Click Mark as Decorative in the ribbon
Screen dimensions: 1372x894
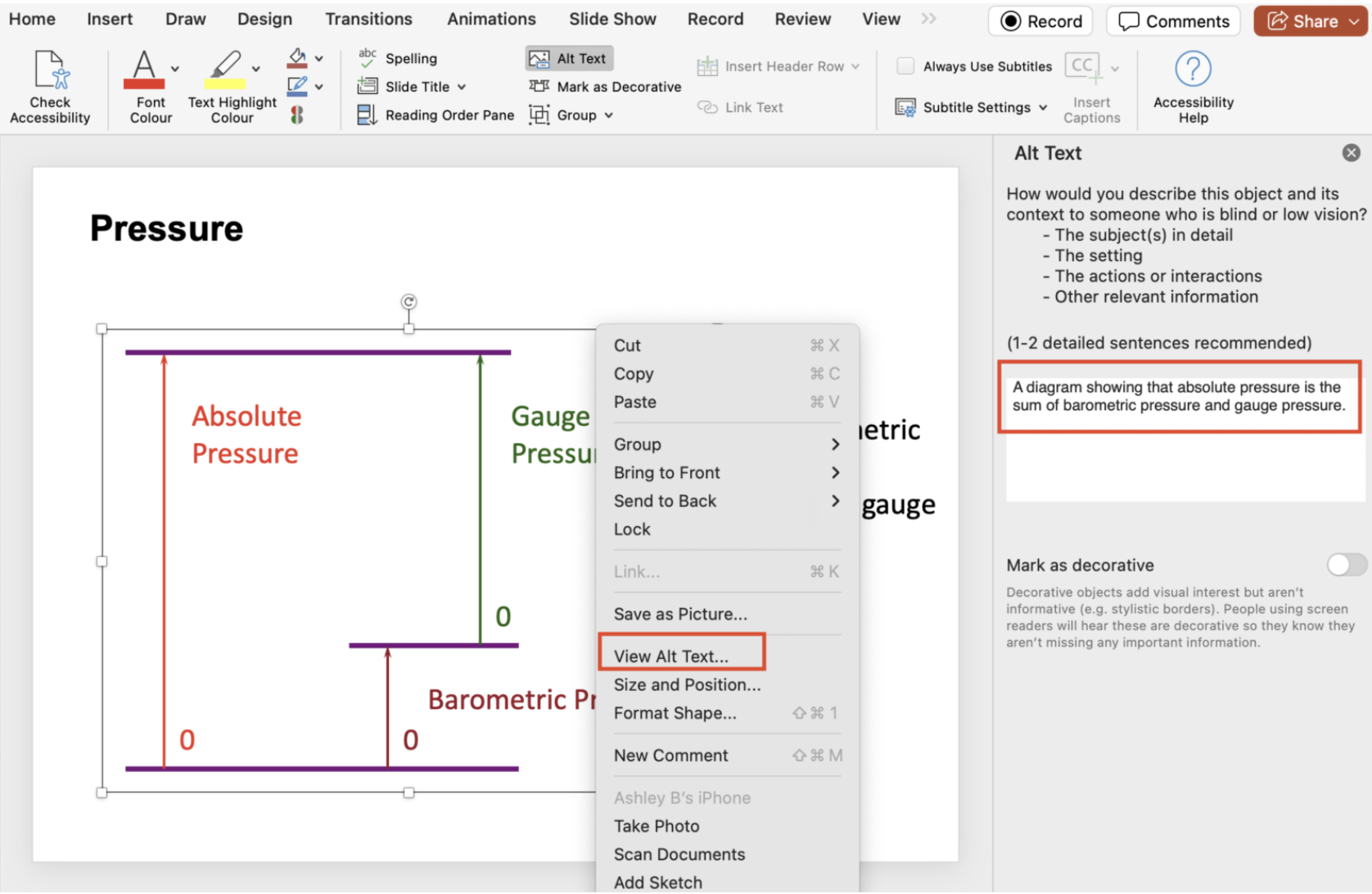coord(605,87)
